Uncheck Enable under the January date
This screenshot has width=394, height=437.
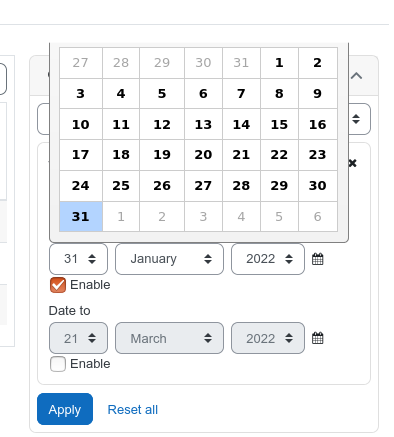58,285
